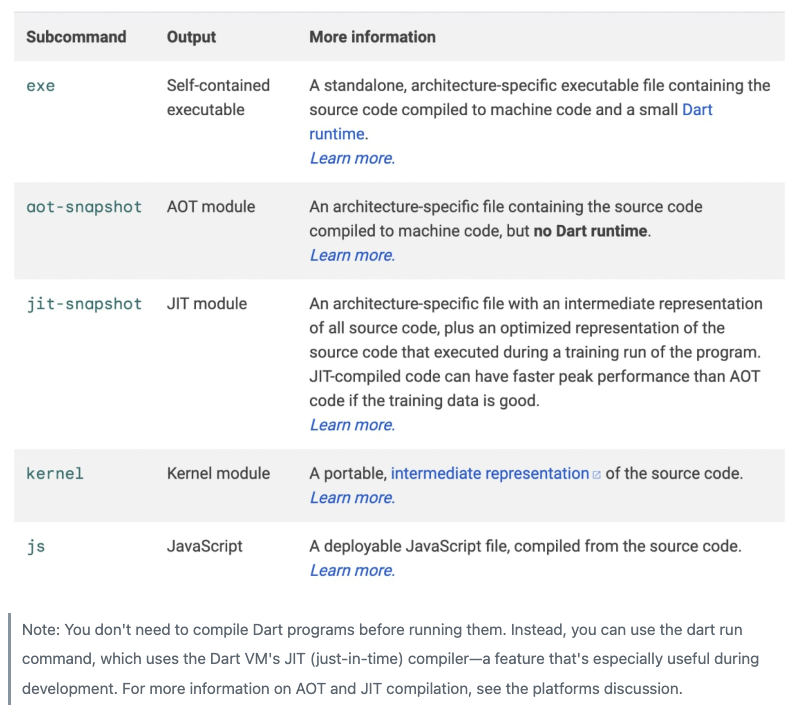Click the js subcommand code text

(x=36, y=547)
